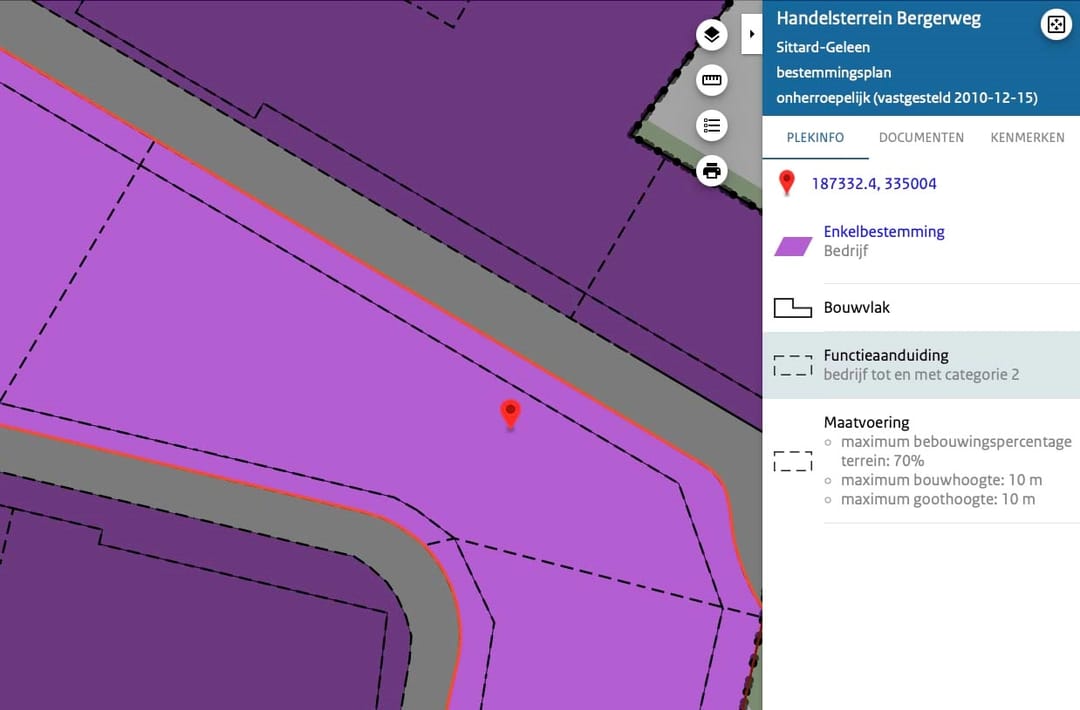Viewport: 1080px width, 710px height.
Task: Click the print map button
Action: click(711, 171)
